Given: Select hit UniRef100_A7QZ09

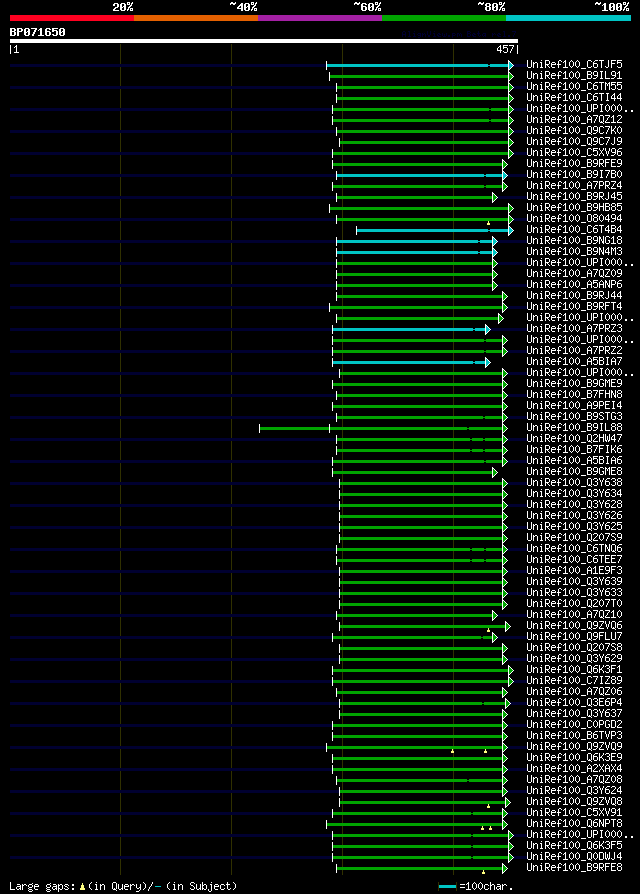Looking at the screenshot, I should 574,274.
